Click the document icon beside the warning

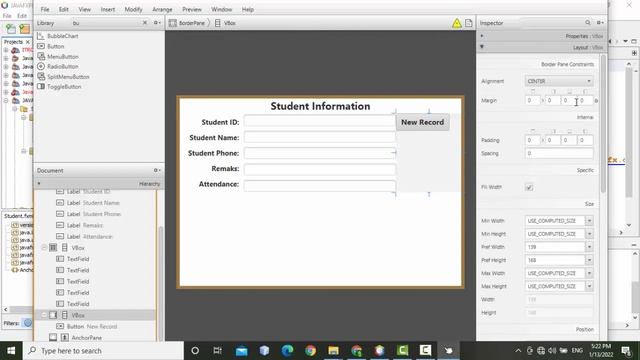(469, 23)
